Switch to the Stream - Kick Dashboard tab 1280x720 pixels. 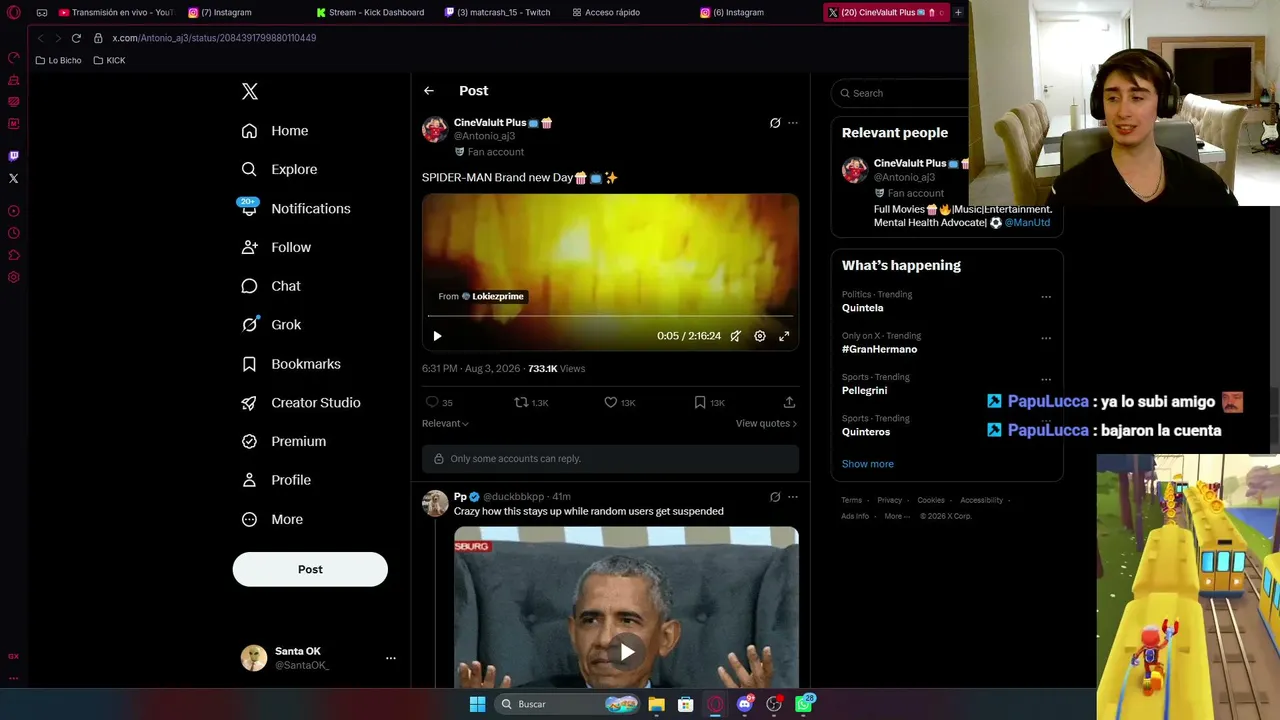(x=370, y=13)
